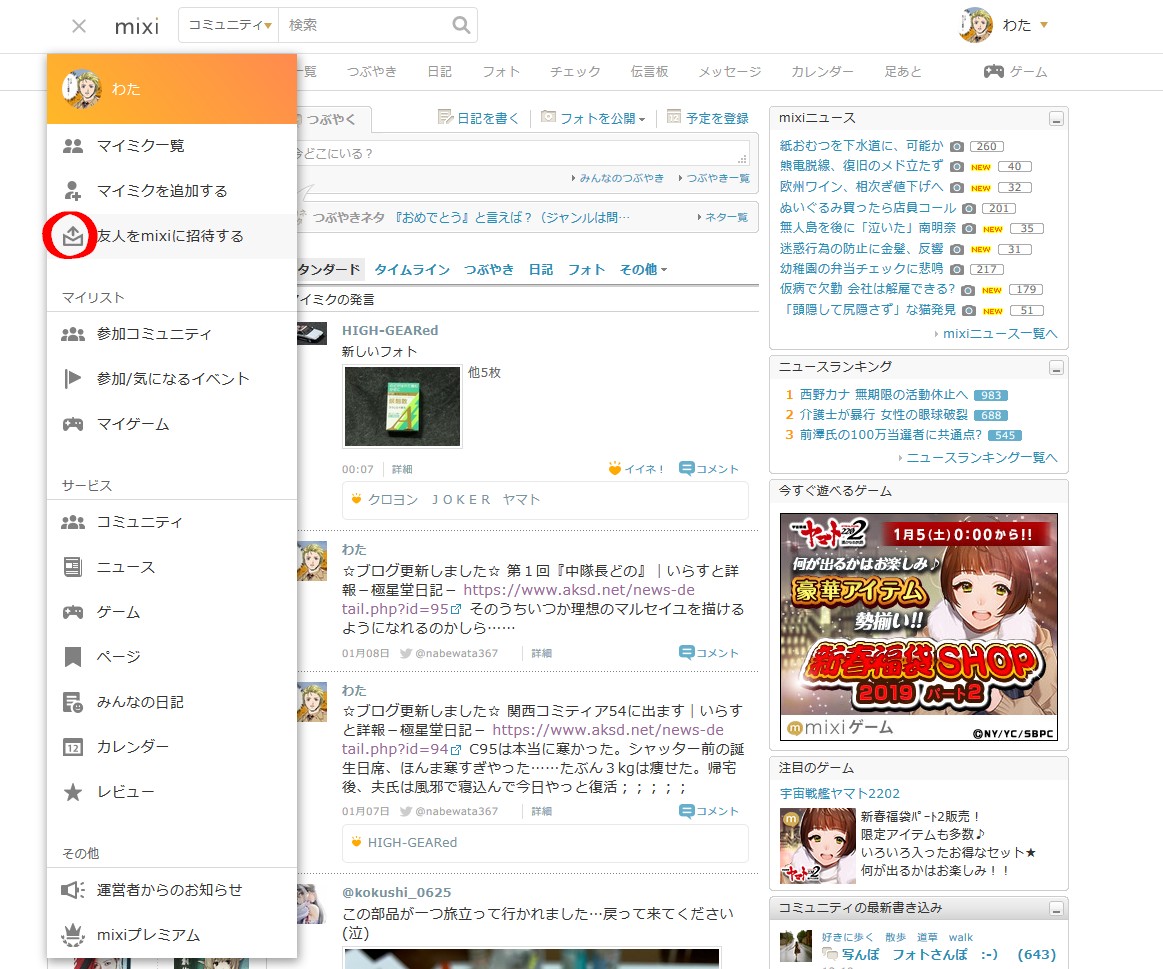Open the カレンダー link in top navigation
1163x969 pixels.
pos(823,71)
